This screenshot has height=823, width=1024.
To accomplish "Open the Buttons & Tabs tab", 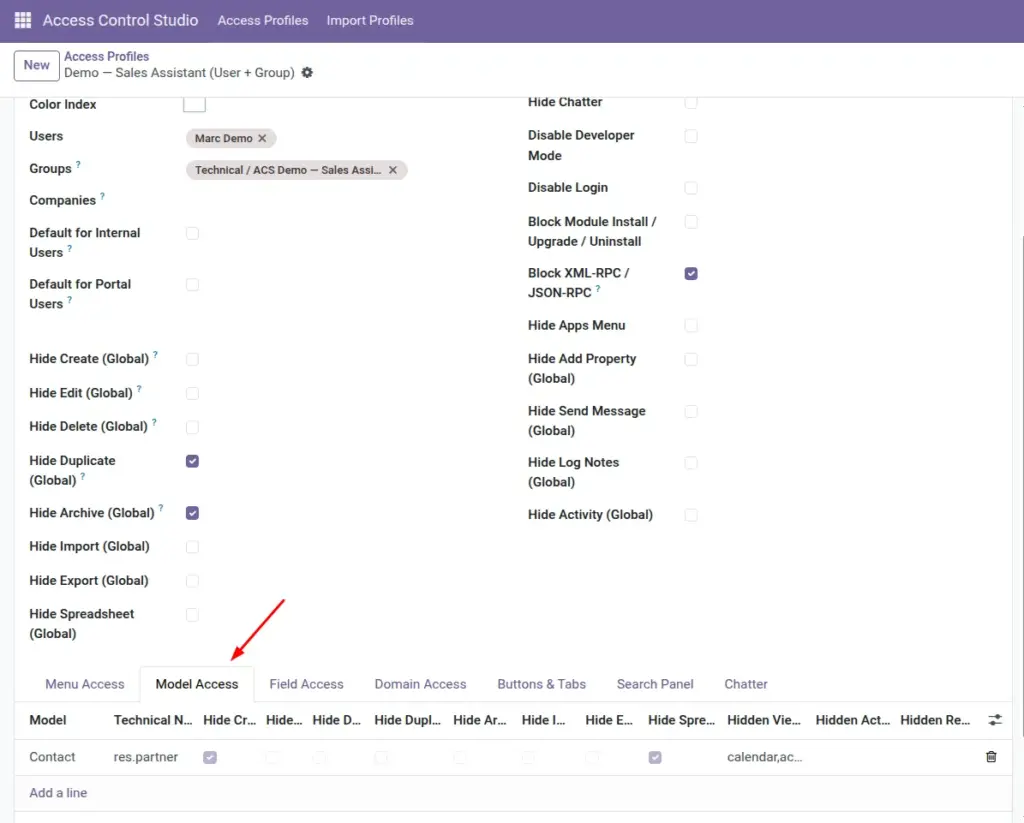I will point(541,684).
